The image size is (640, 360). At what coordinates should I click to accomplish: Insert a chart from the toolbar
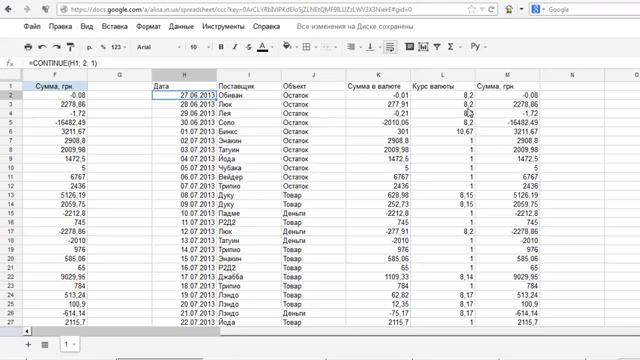click(x=423, y=47)
